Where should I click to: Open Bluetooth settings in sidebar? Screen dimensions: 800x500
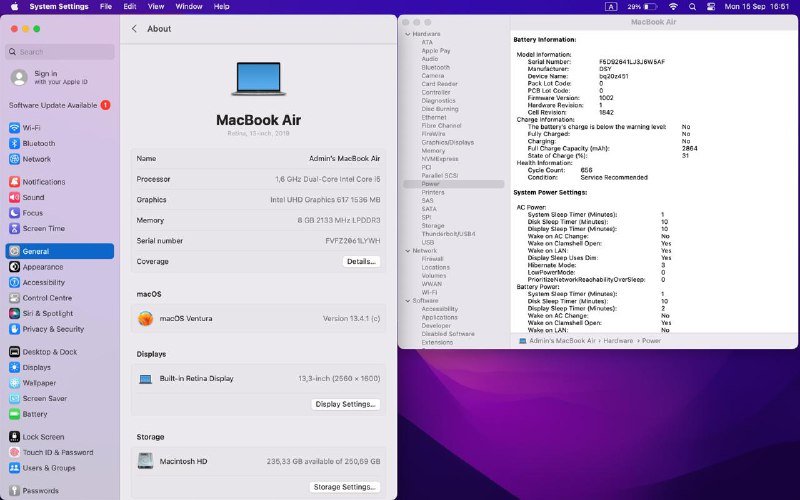click(x=32, y=143)
